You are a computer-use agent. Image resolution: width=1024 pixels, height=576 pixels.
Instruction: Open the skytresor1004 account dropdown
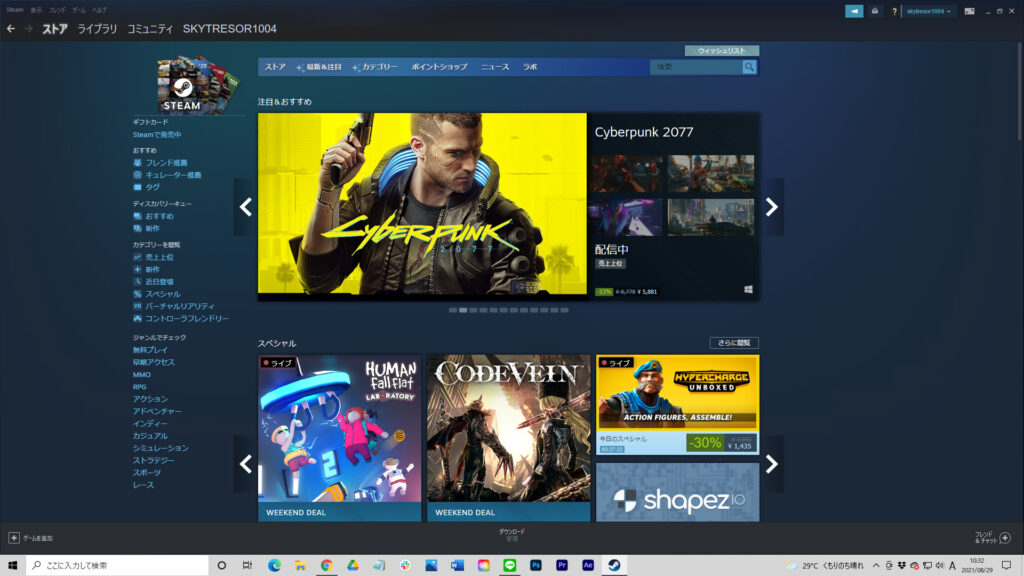[928, 11]
